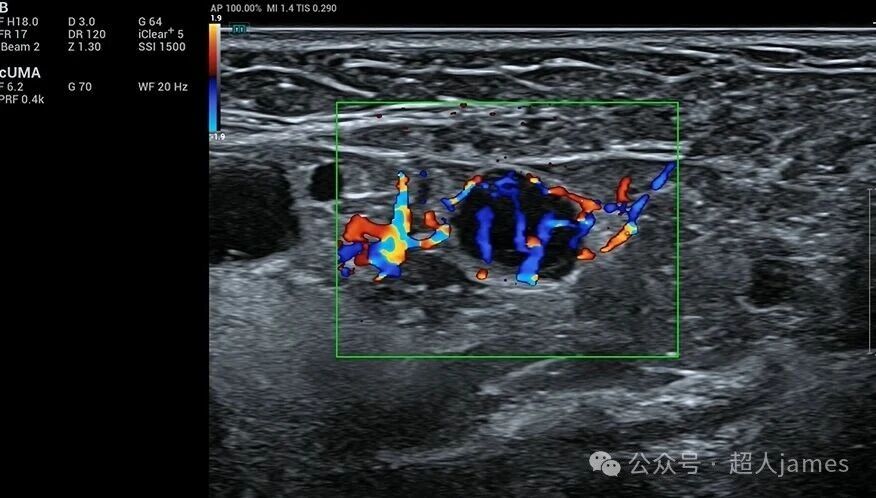Viewport: 876px width, 498px height.
Task: Click the F H18.0 frequency parameter
Action: coord(20,21)
